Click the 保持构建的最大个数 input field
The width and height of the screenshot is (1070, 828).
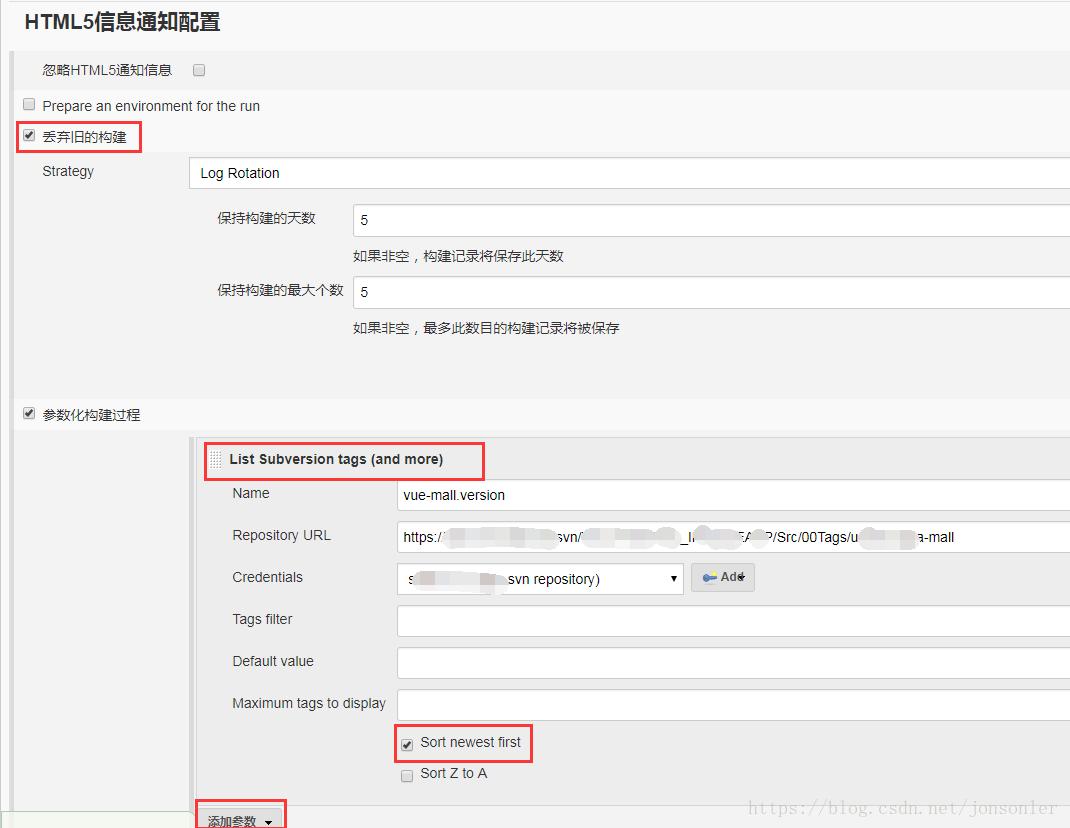(x=710, y=292)
